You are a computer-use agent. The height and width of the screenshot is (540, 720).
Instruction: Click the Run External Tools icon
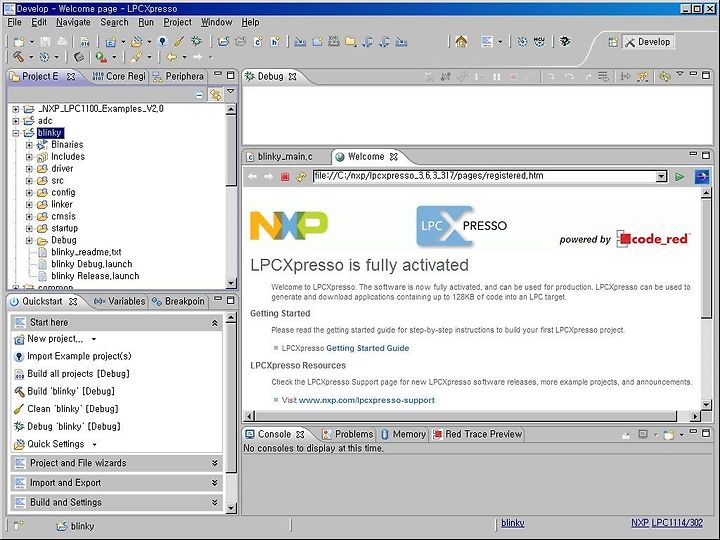tap(101, 57)
